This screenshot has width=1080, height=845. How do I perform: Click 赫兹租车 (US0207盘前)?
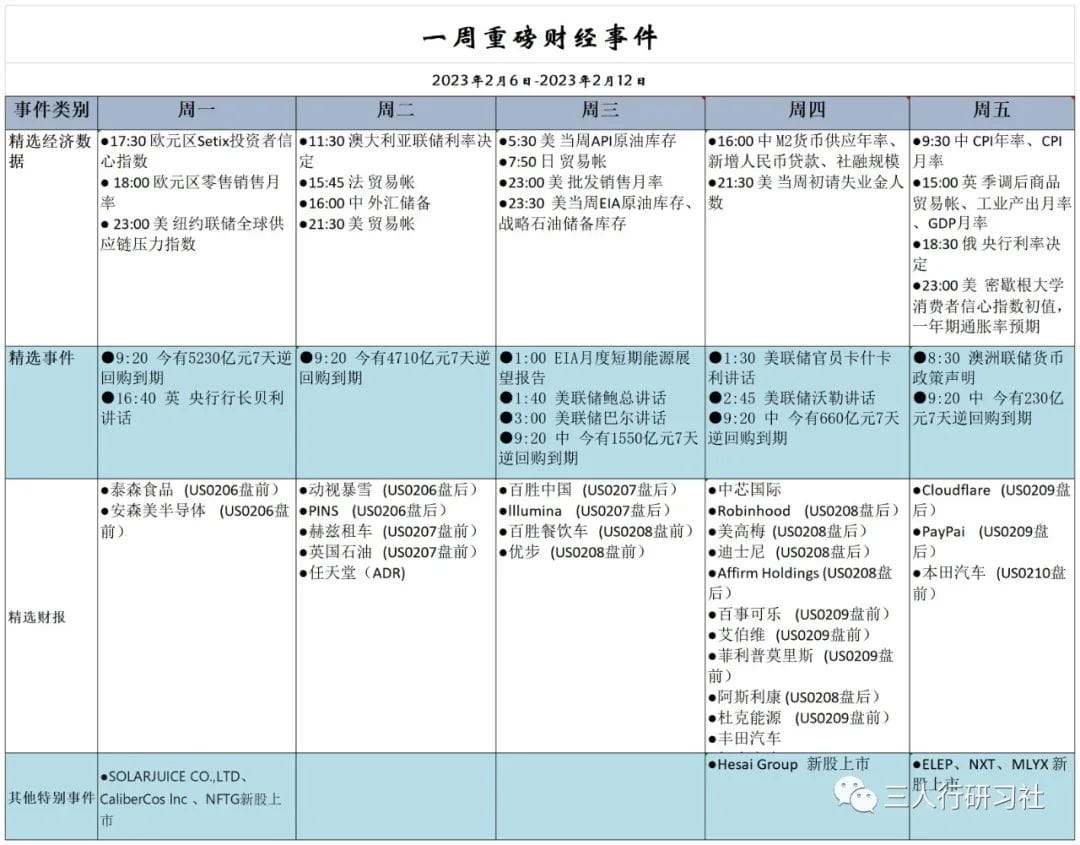388,532
